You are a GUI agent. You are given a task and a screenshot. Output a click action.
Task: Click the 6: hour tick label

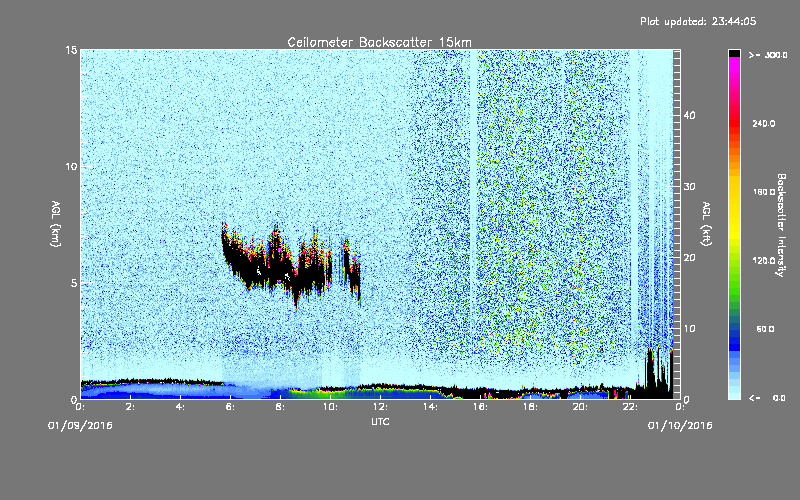point(231,407)
